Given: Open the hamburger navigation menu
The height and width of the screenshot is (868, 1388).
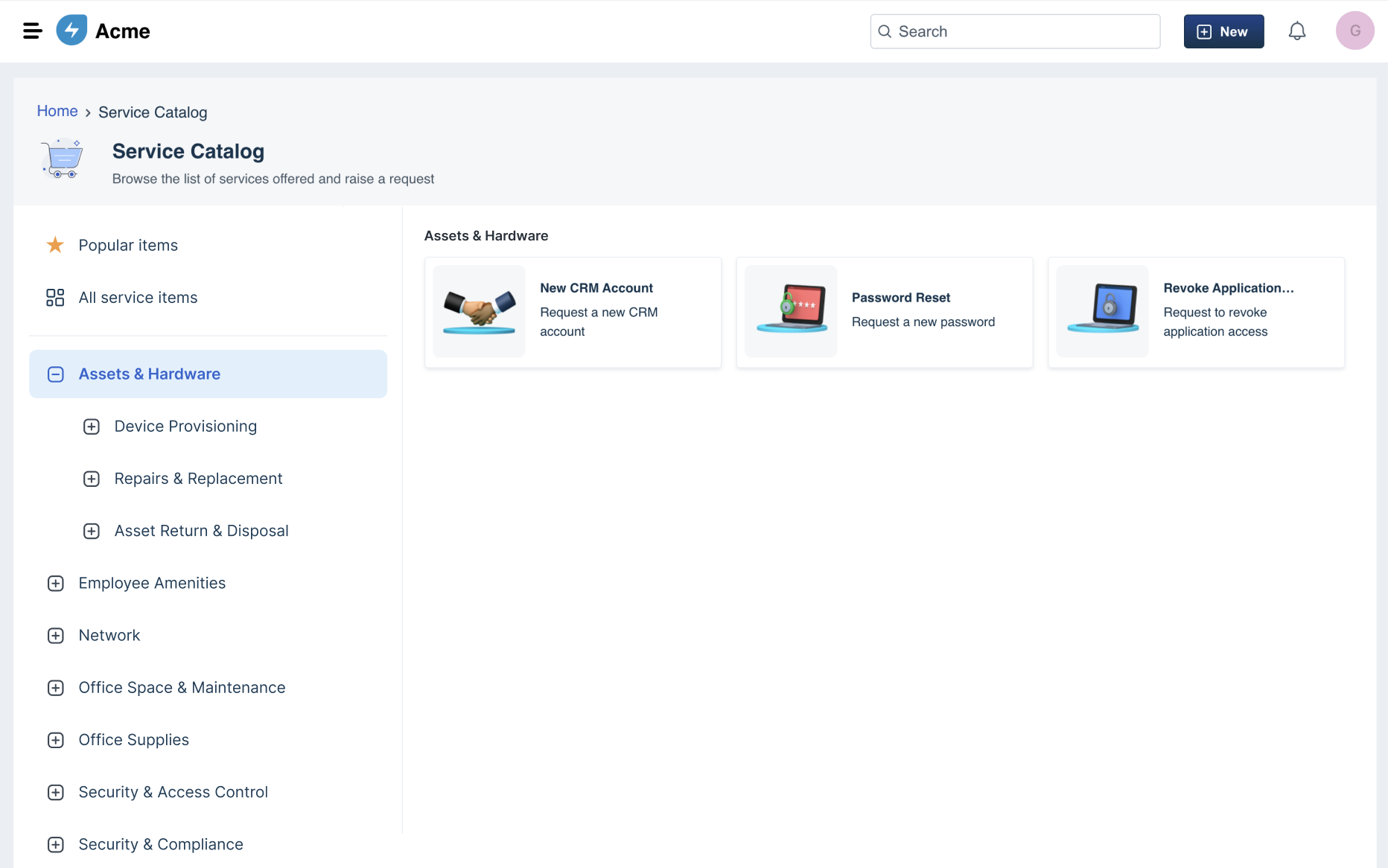Looking at the screenshot, I should [32, 31].
